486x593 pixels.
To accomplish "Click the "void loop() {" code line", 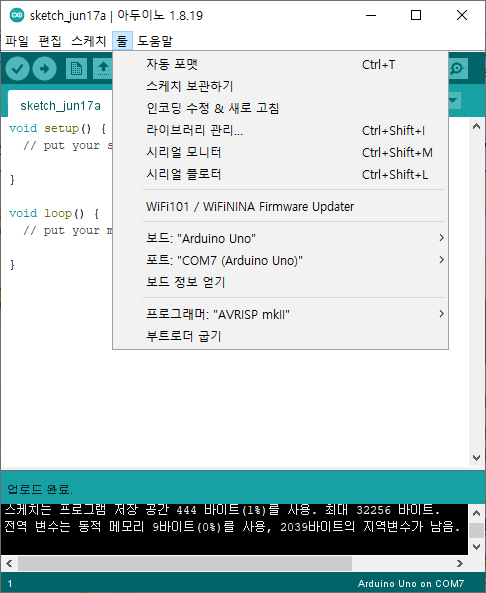I will 54,214.
